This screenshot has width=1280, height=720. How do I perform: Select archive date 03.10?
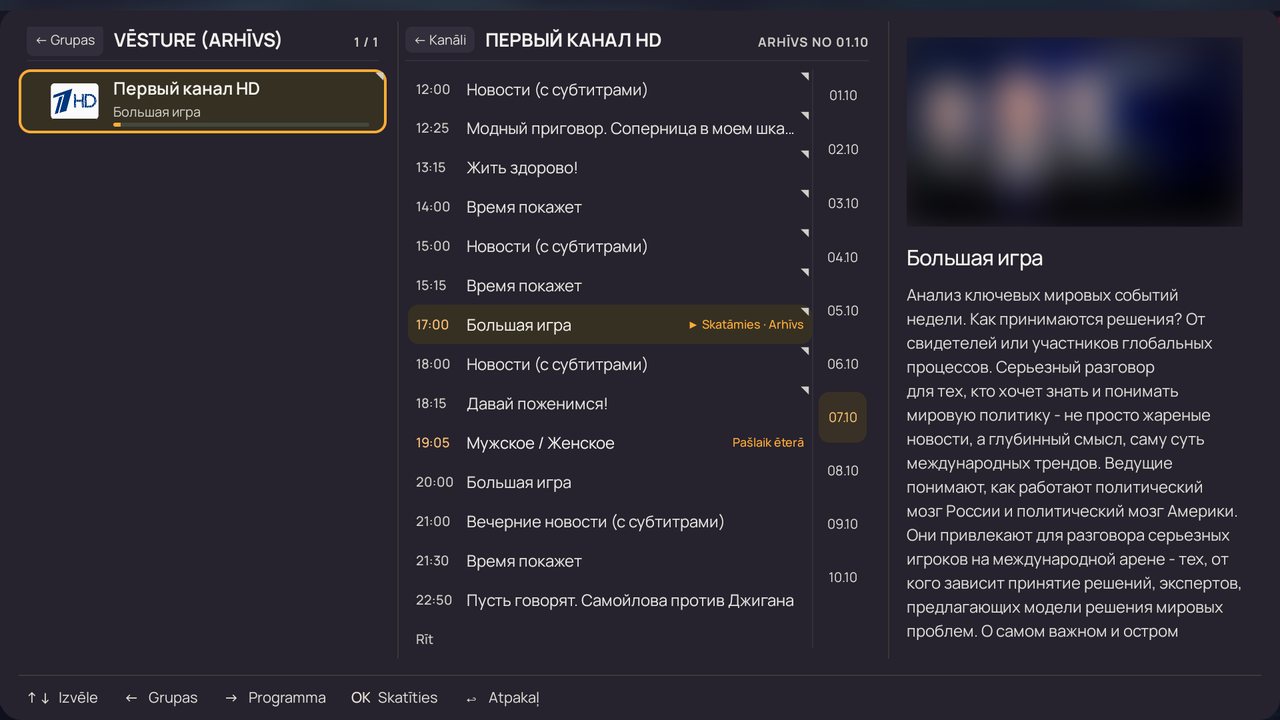click(x=843, y=204)
